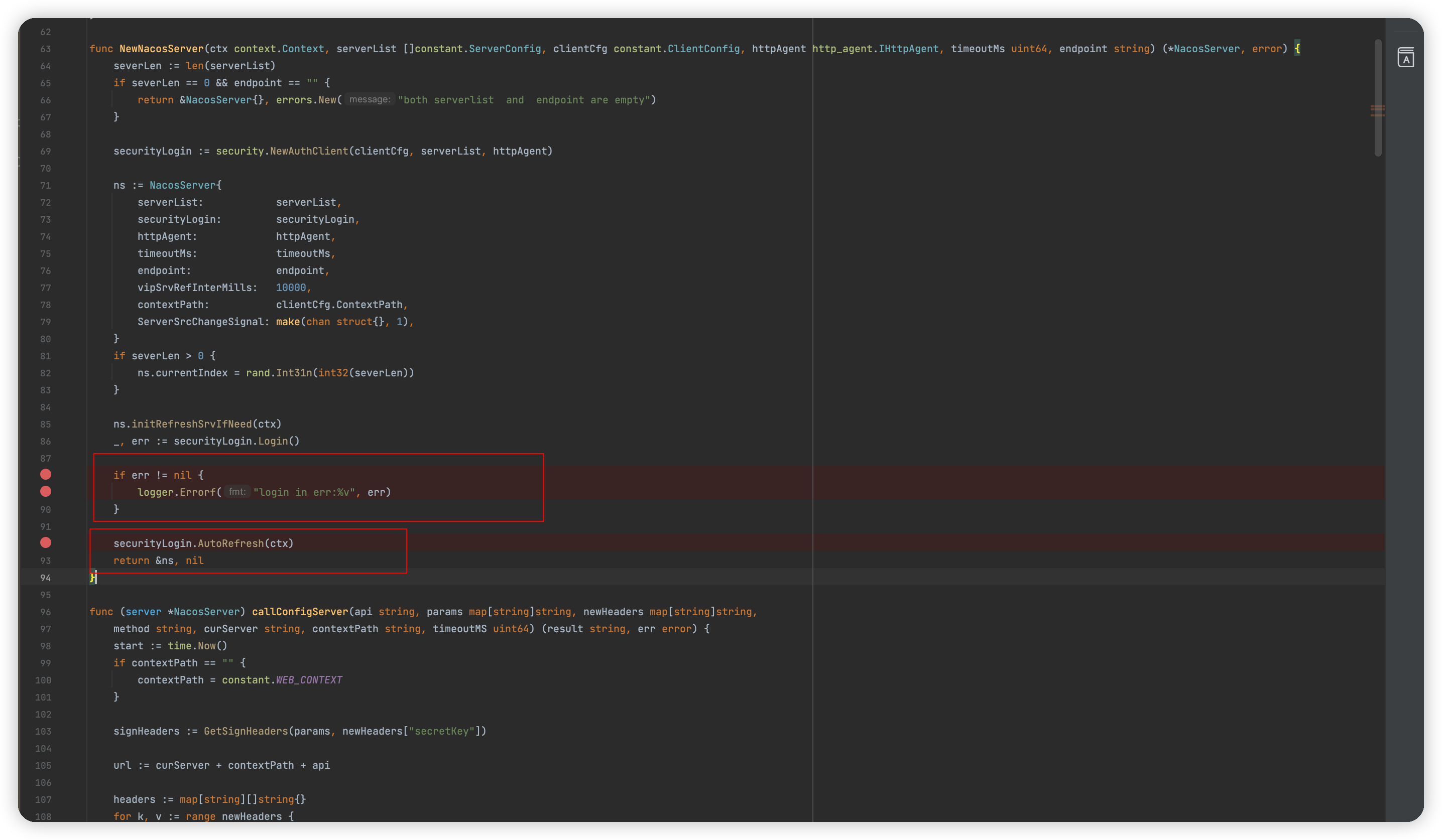Click line number 90 in gutter
Screen dimensions: 1442x840
(45, 510)
